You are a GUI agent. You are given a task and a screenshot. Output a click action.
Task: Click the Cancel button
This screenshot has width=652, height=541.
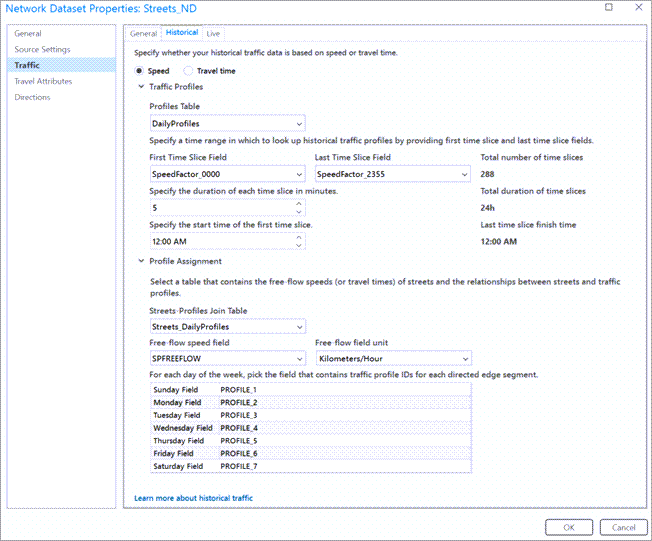click(623, 527)
